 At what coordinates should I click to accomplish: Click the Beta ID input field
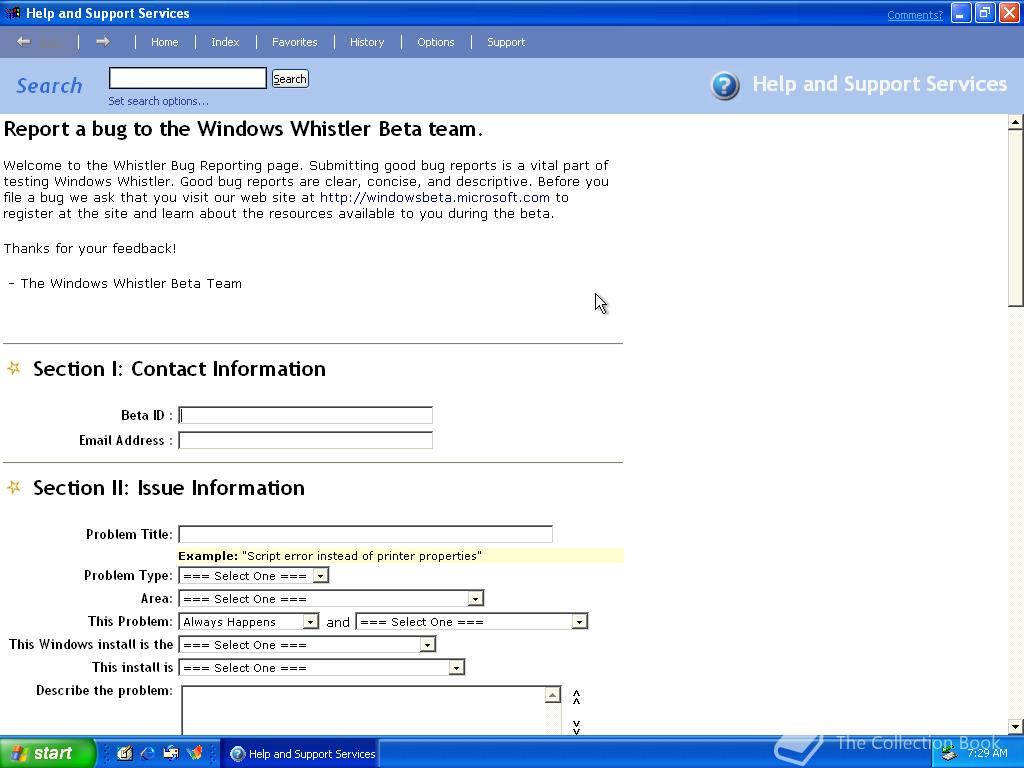coord(306,415)
